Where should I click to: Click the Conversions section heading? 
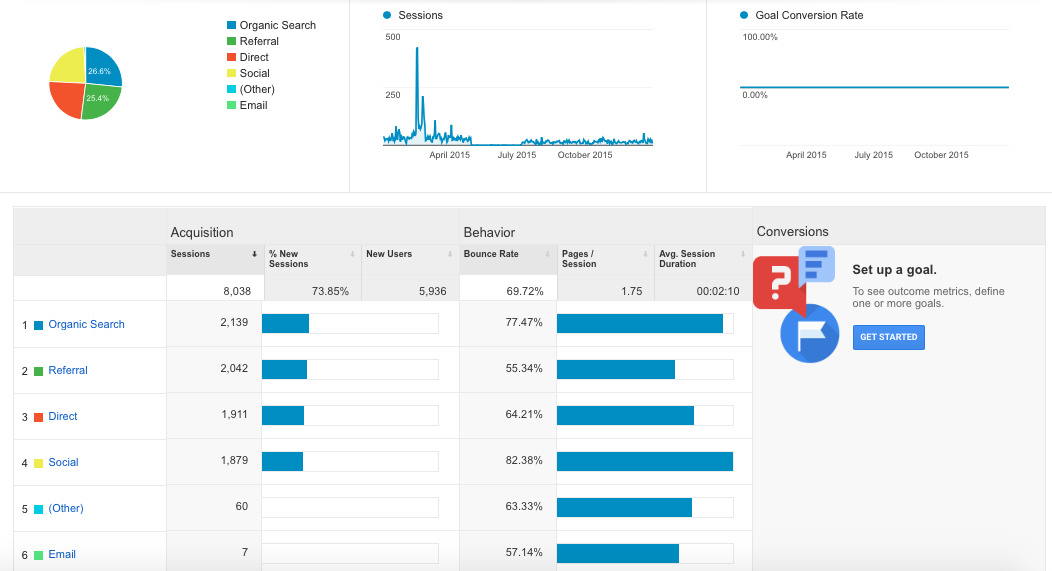tap(792, 231)
